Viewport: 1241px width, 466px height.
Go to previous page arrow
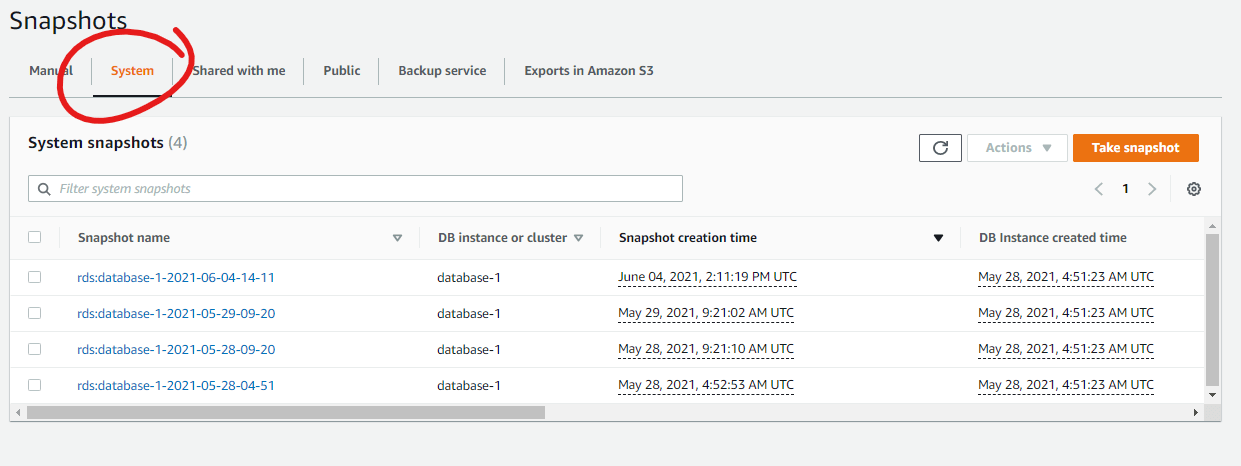[1099, 189]
